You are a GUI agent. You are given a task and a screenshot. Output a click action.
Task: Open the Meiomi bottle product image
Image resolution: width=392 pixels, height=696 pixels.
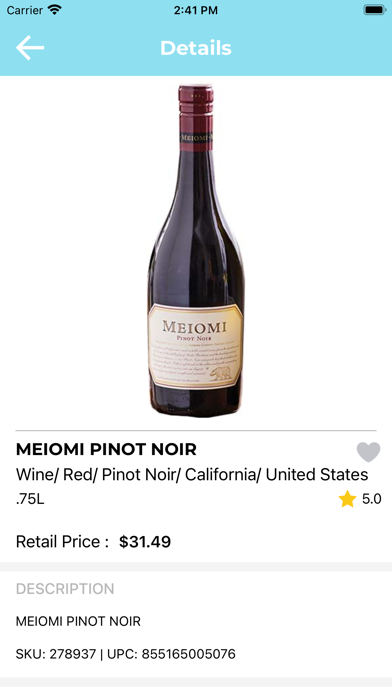pyautogui.click(x=196, y=251)
